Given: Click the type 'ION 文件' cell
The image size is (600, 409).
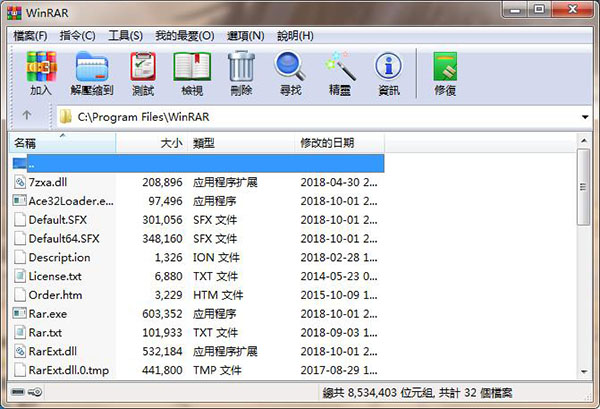Looking at the screenshot, I should click(x=216, y=257).
